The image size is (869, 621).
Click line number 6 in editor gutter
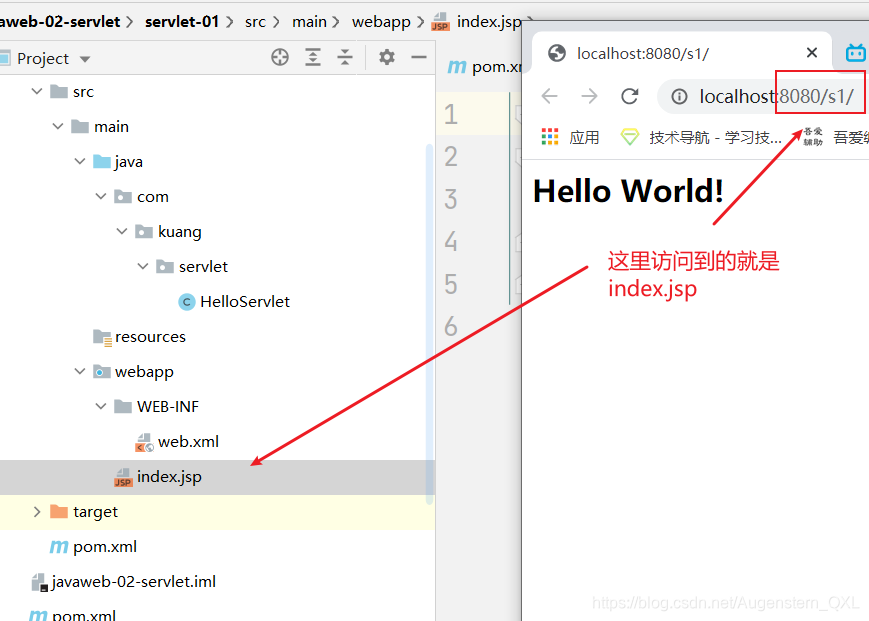451,326
